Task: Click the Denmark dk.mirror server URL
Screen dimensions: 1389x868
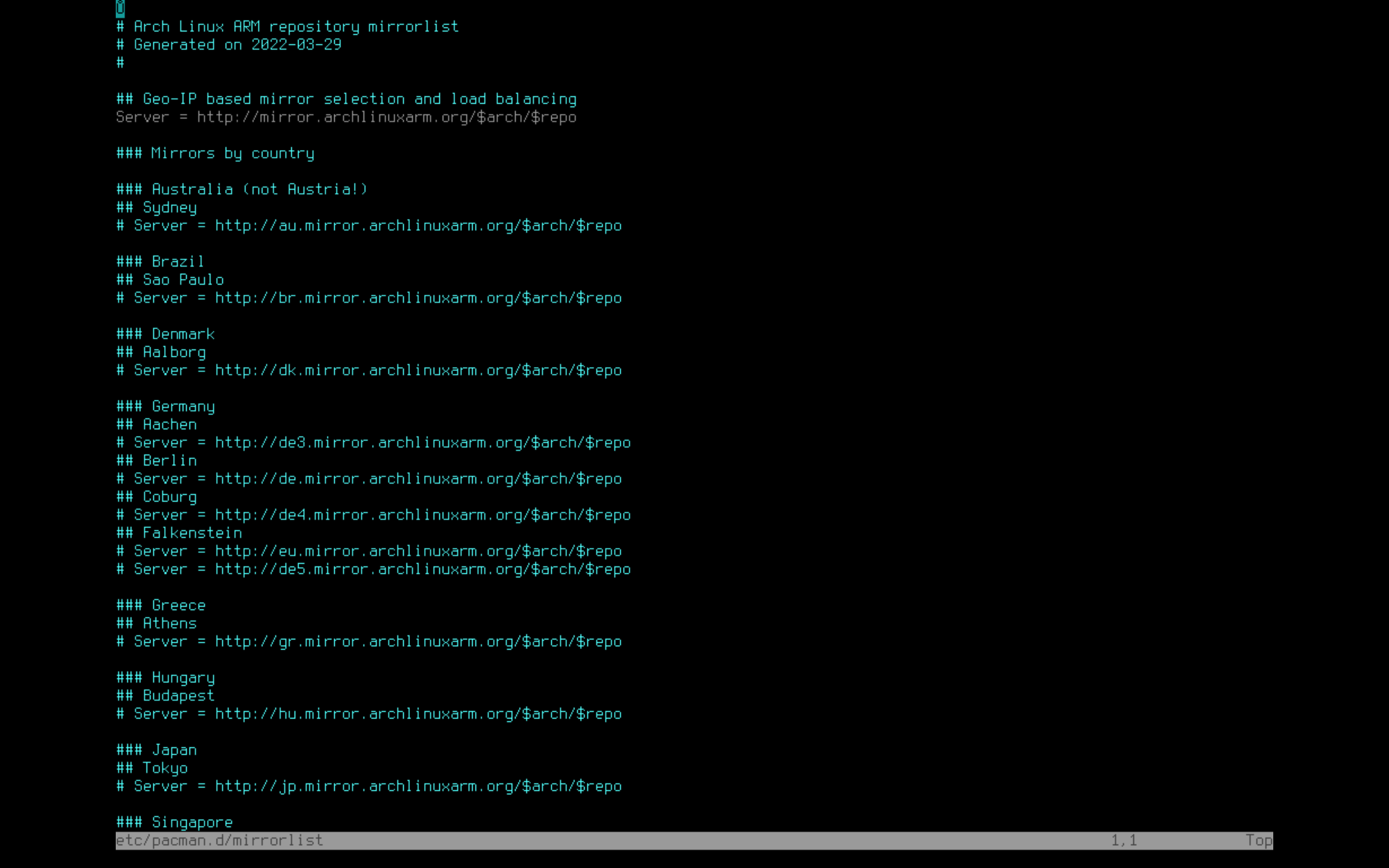Action: click(x=418, y=370)
